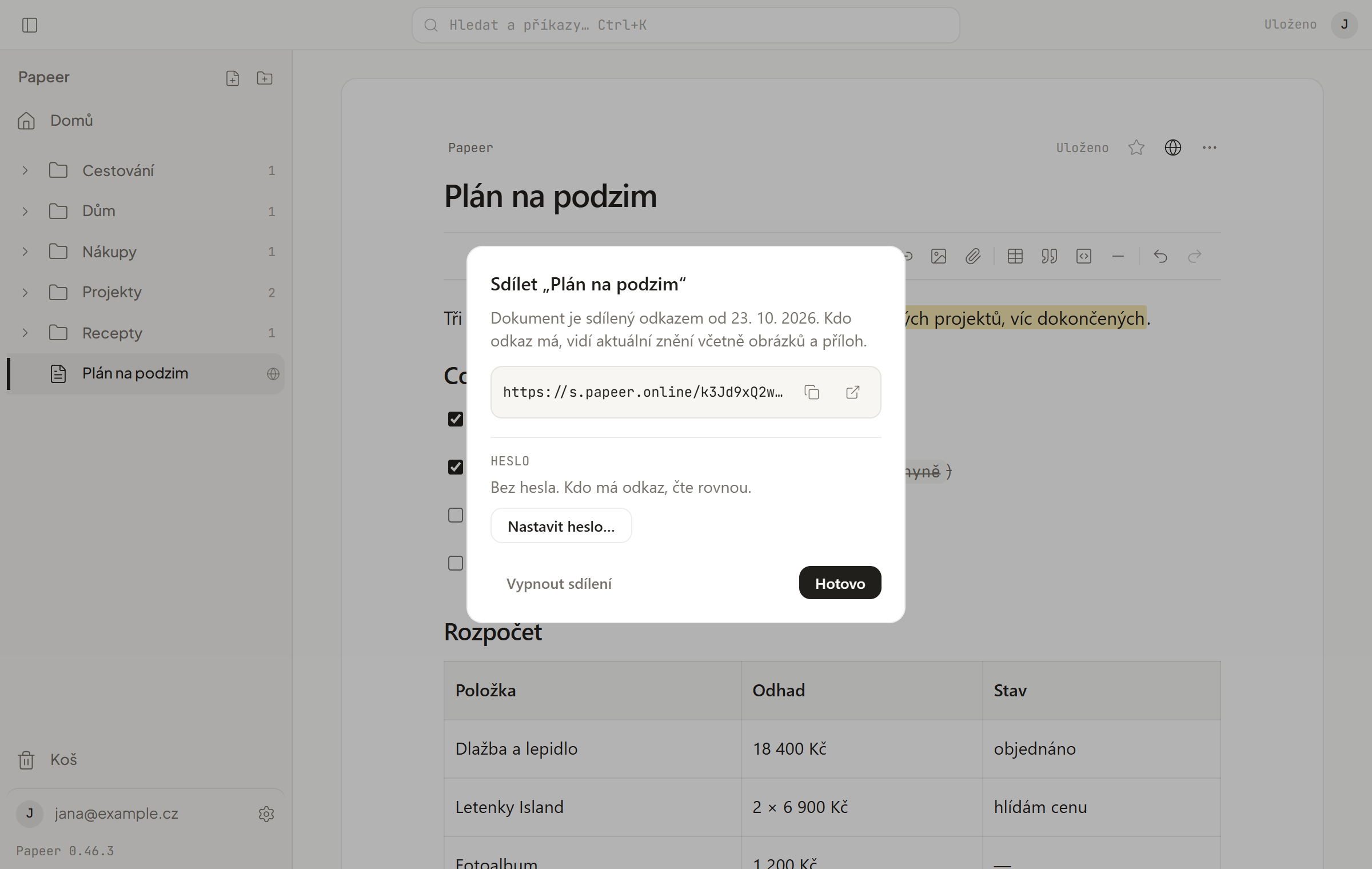Attach file paperclip icon
Image resolution: width=1372 pixels, height=869 pixels.
pos(973,256)
